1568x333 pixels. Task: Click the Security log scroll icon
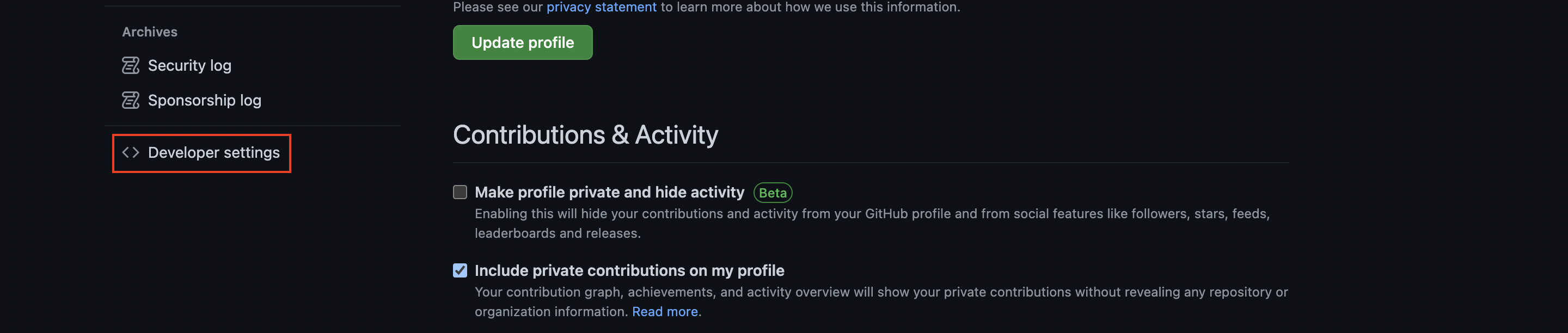[x=130, y=65]
